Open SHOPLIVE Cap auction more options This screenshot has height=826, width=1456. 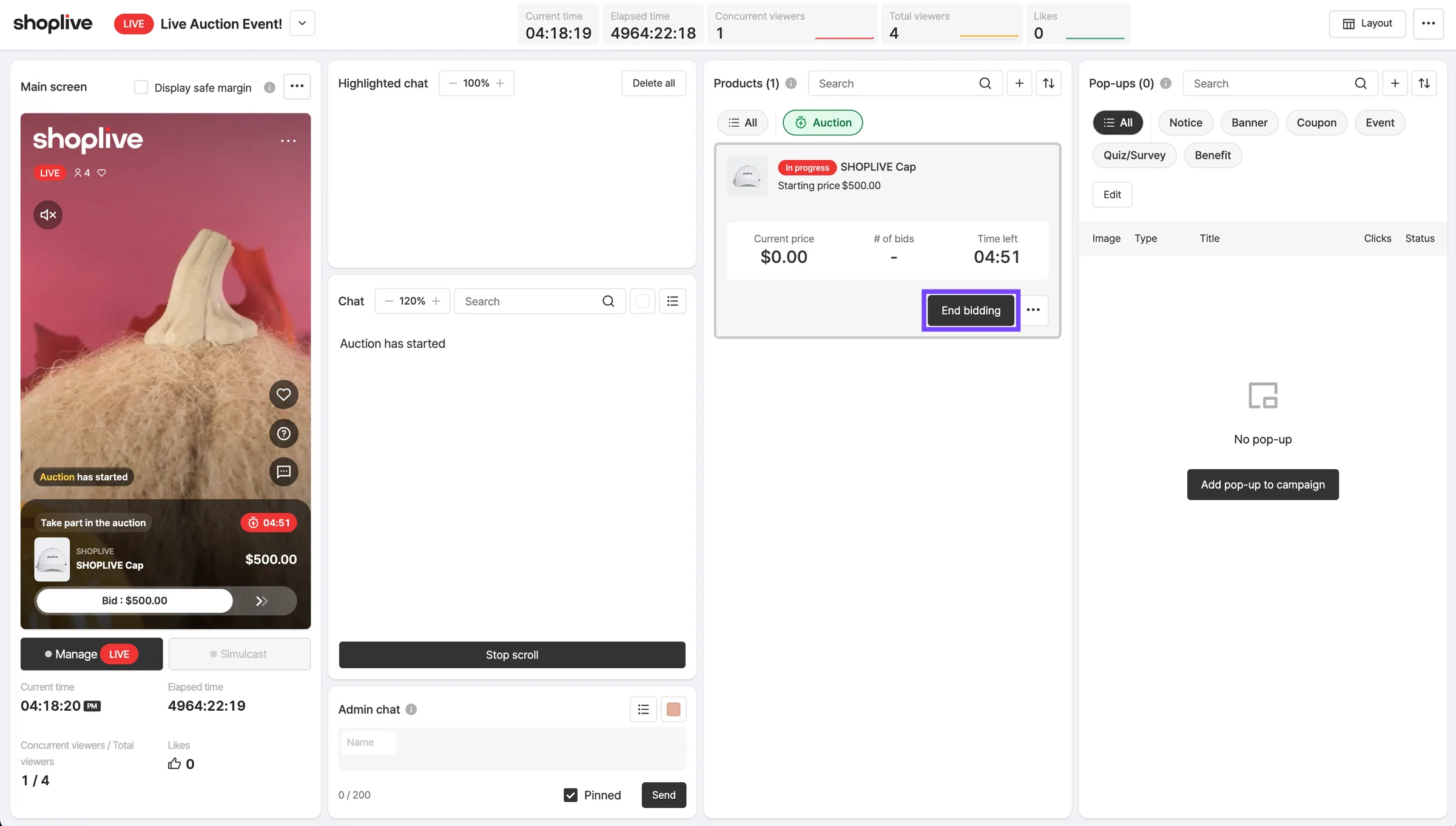pyautogui.click(x=1033, y=310)
